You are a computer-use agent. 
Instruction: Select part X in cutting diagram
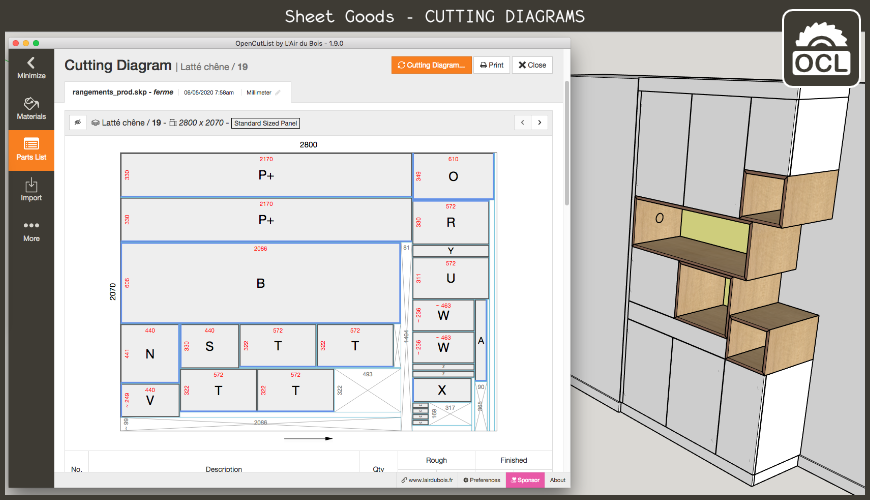pos(442,390)
